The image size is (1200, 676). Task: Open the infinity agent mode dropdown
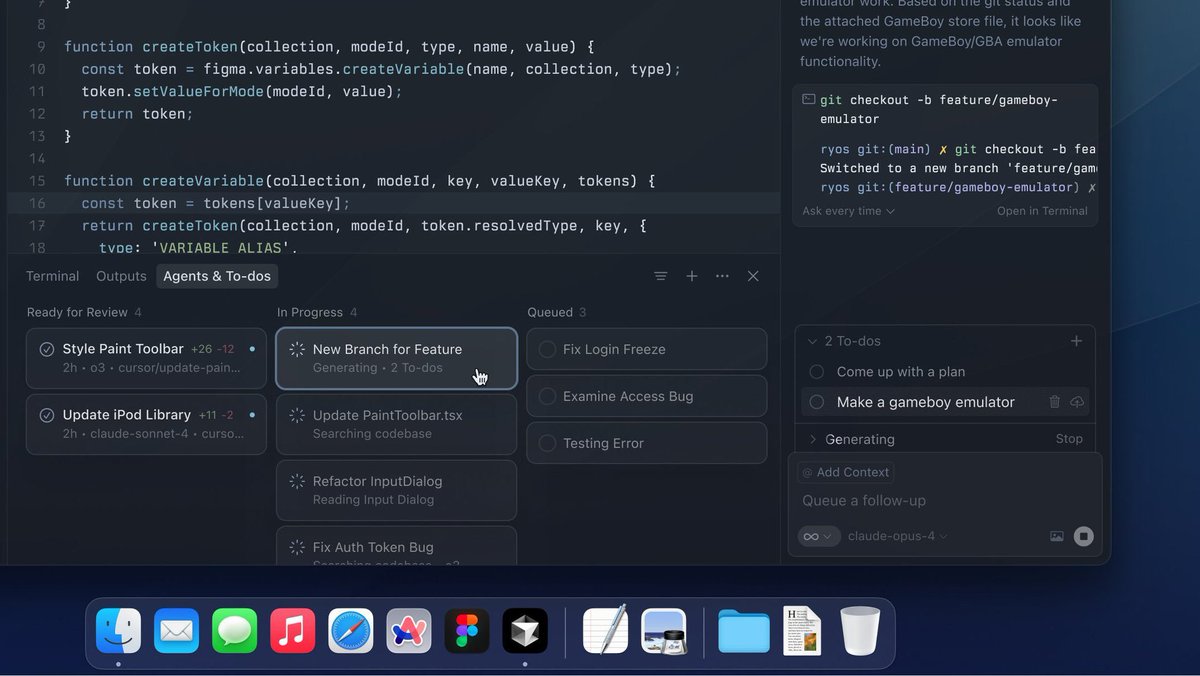tap(817, 536)
